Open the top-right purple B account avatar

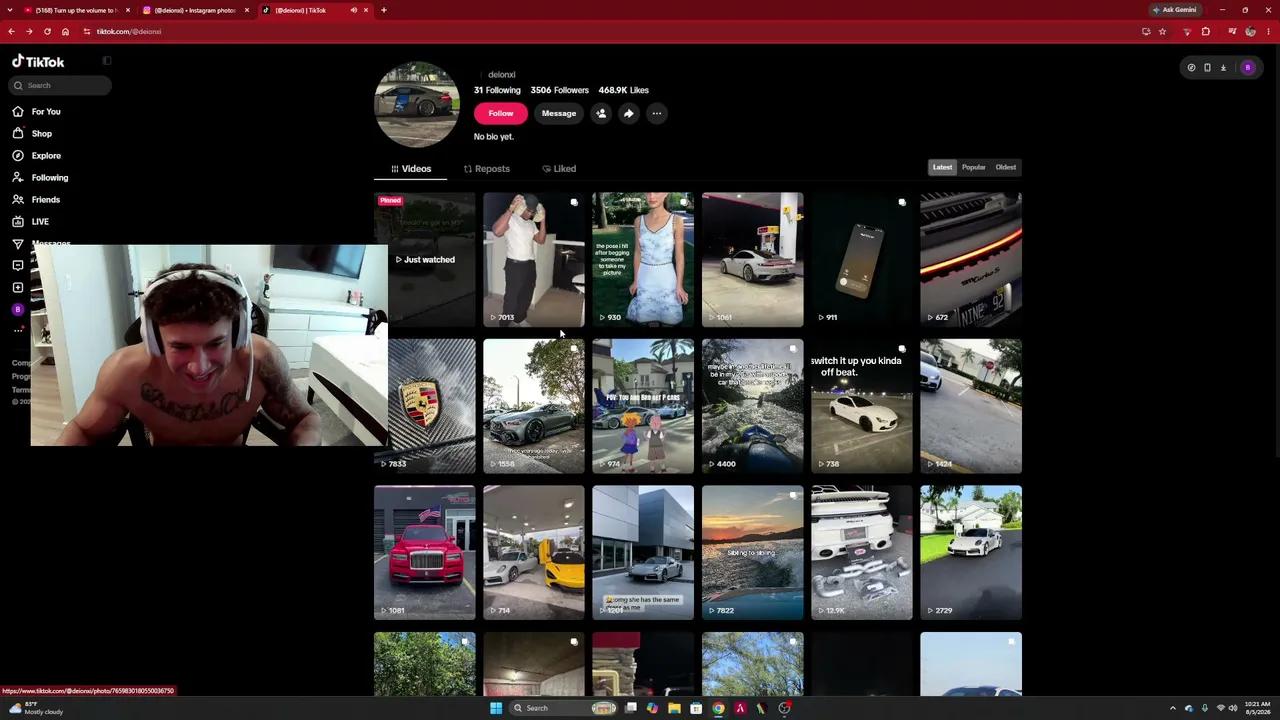click(1247, 68)
